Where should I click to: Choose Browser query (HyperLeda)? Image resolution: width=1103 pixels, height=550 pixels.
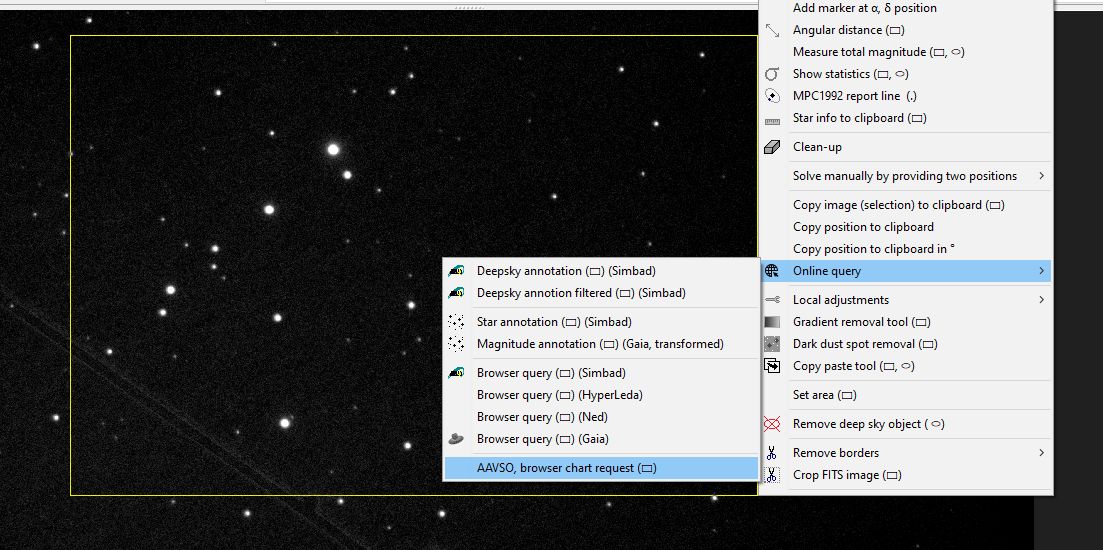559,395
